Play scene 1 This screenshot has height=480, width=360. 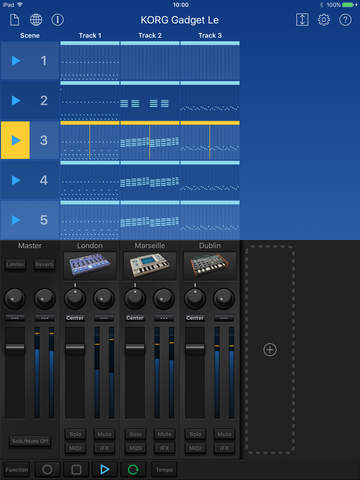(16, 61)
